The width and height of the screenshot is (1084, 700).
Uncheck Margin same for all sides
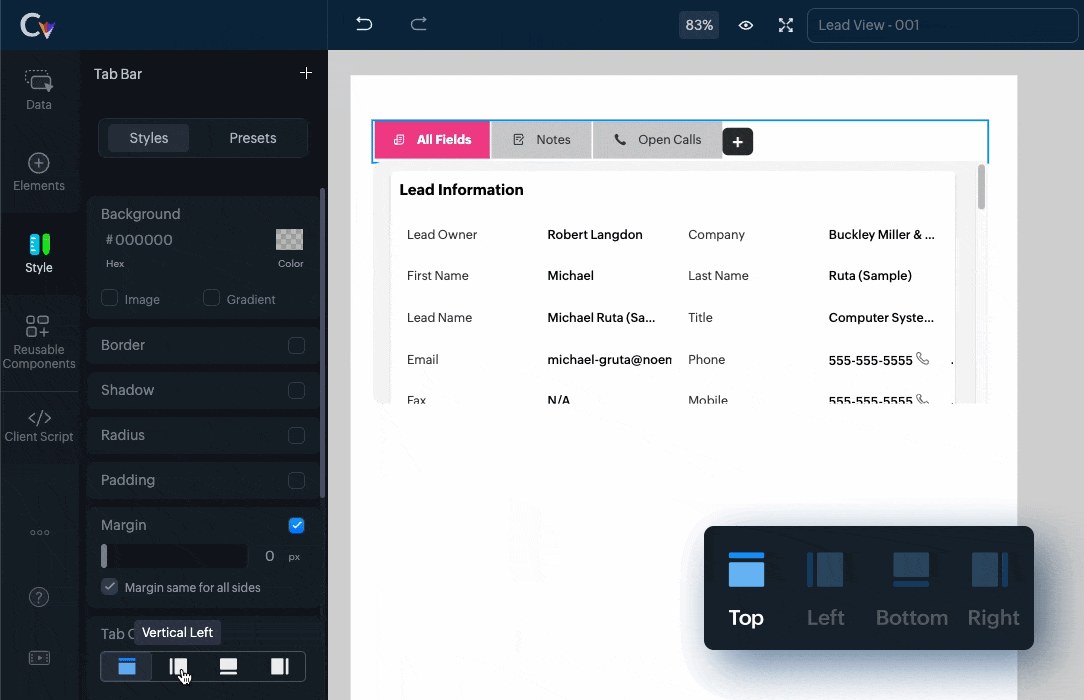click(110, 587)
